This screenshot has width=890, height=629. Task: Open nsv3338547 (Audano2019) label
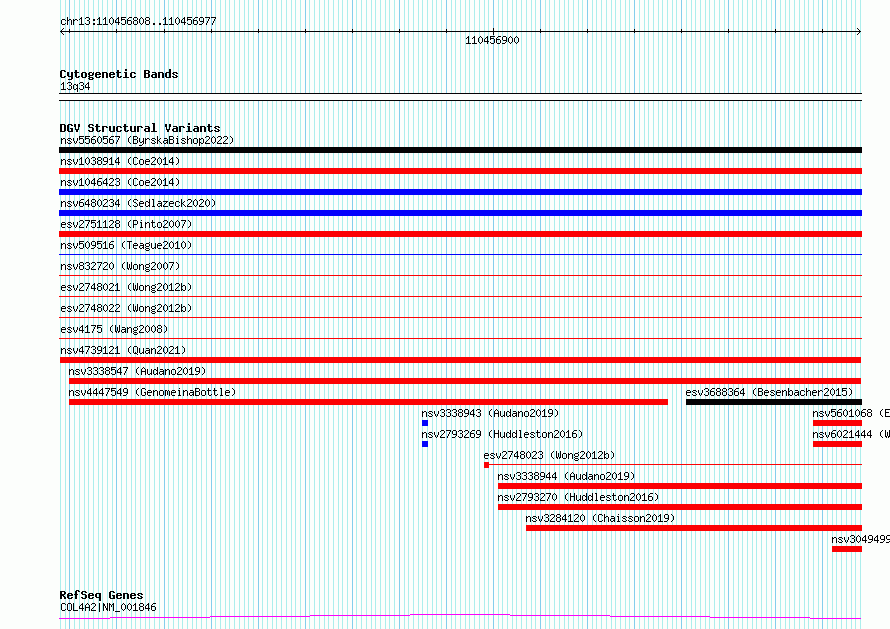pyautogui.click(x=137, y=371)
